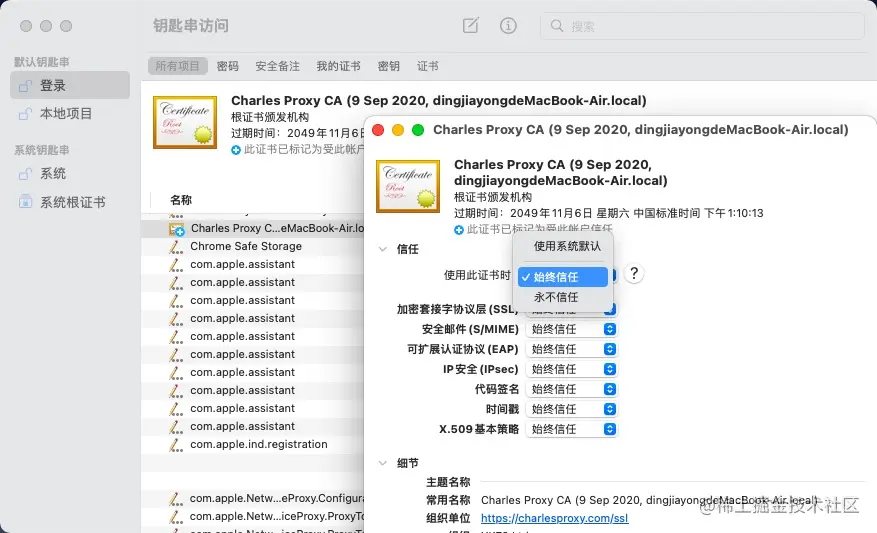Click the key icon beside Chrome Safe Storage
The image size is (877, 533).
click(x=176, y=247)
